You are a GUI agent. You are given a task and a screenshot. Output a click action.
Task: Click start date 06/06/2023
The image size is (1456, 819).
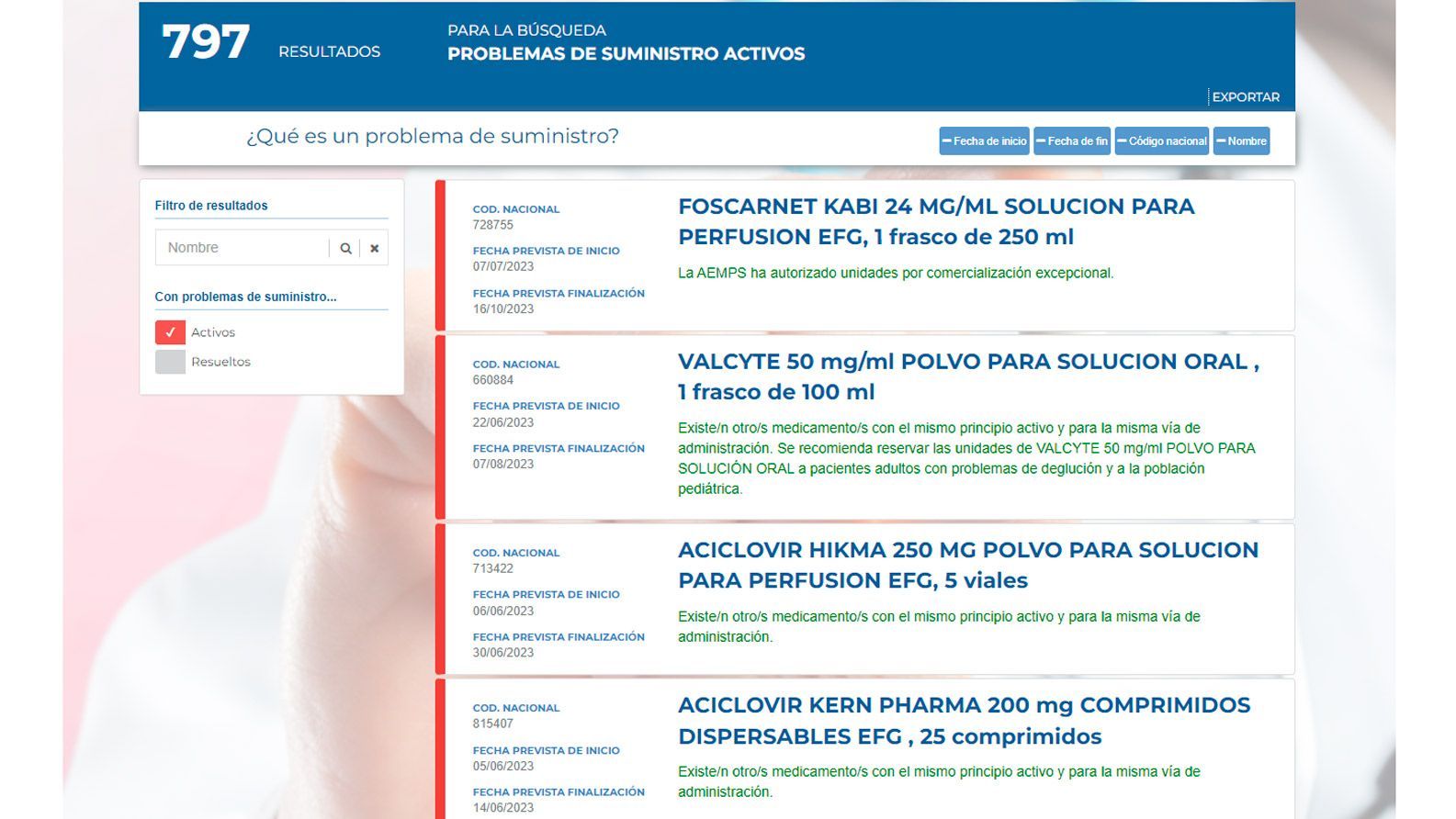503,611
